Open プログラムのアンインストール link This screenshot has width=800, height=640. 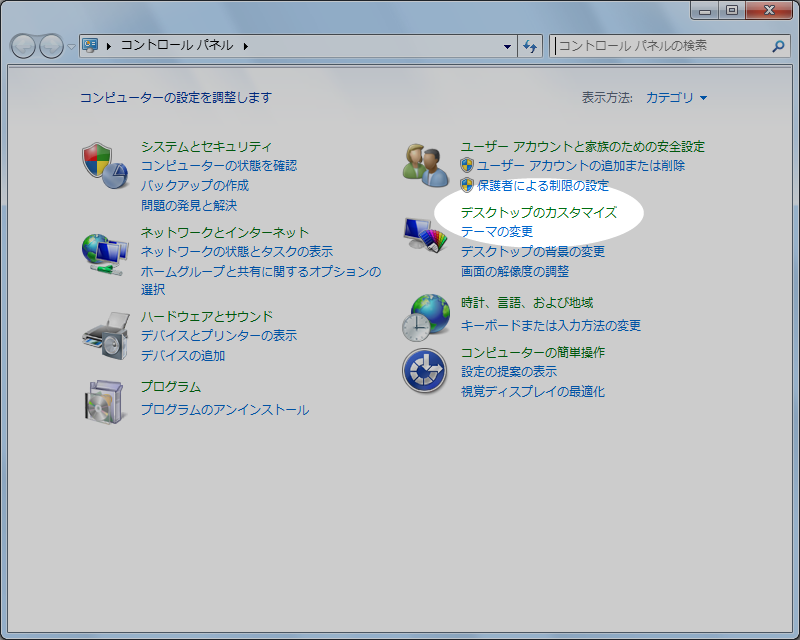[224, 410]
